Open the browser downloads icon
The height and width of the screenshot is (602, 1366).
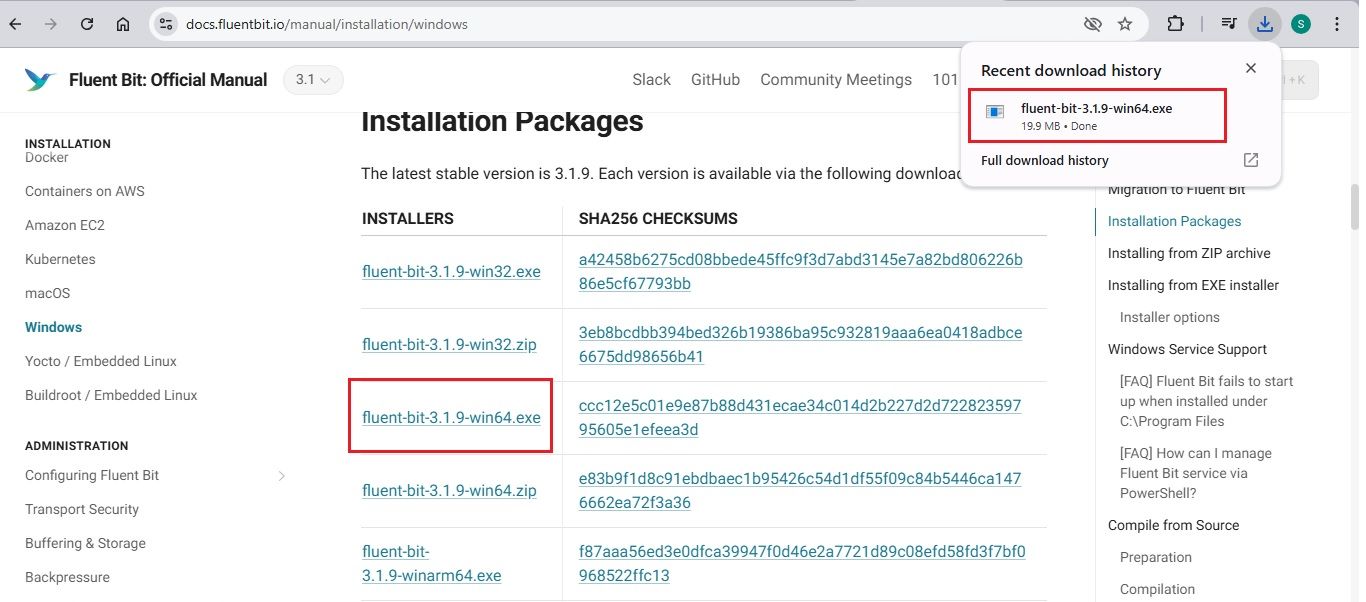tap(1264, 23)
